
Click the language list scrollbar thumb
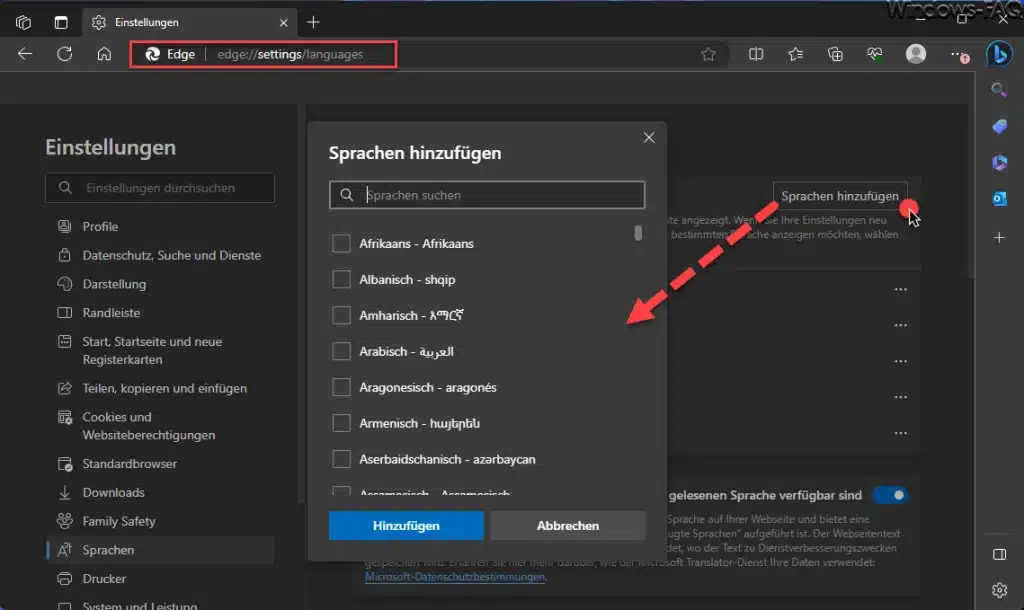(638, 233)
